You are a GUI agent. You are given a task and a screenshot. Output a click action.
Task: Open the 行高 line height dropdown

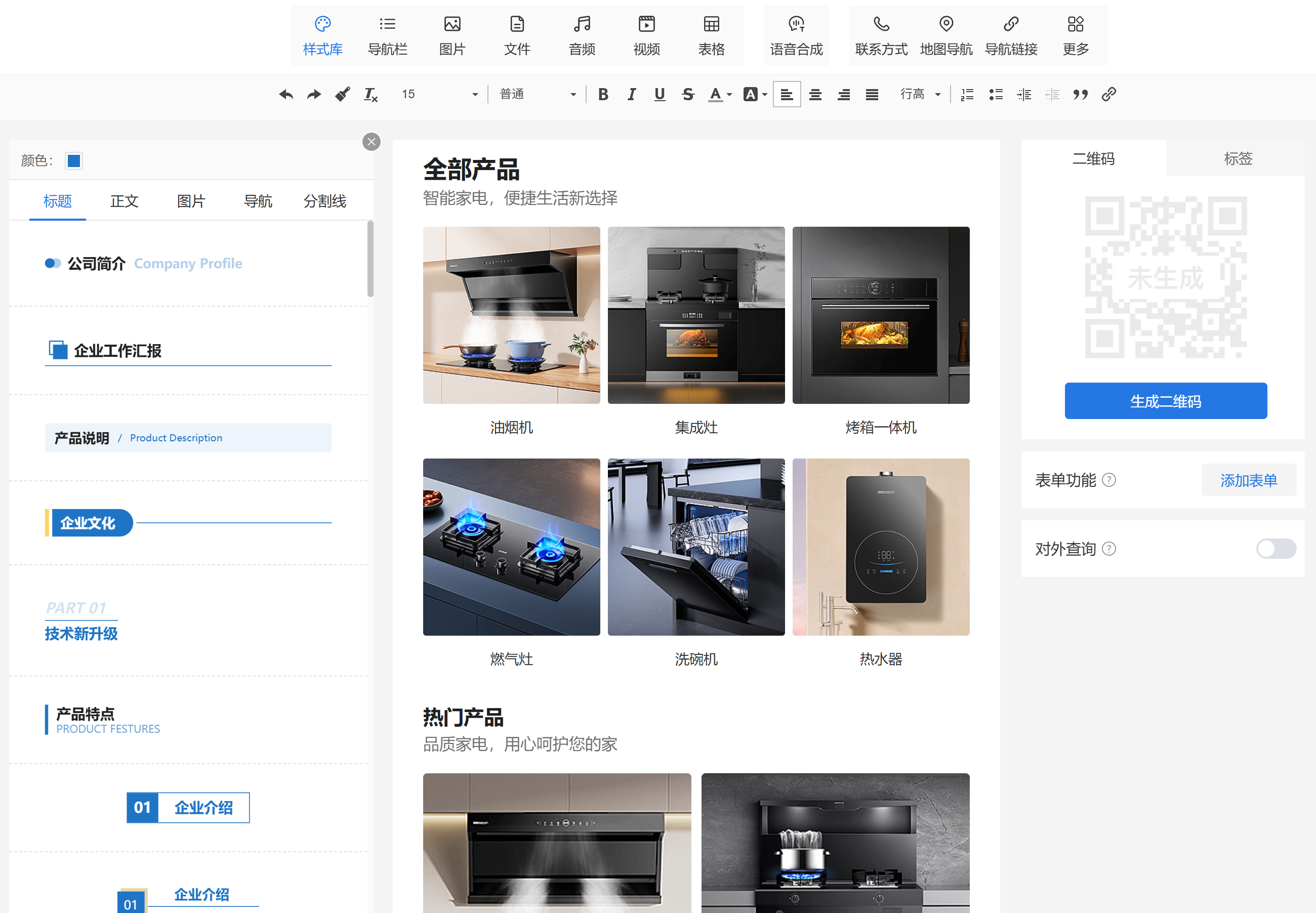click(x=920, y=95)
